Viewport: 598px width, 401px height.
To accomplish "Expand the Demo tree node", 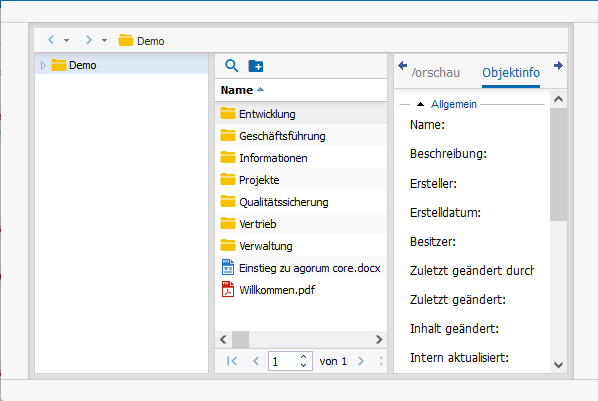I will click(43, 65).
